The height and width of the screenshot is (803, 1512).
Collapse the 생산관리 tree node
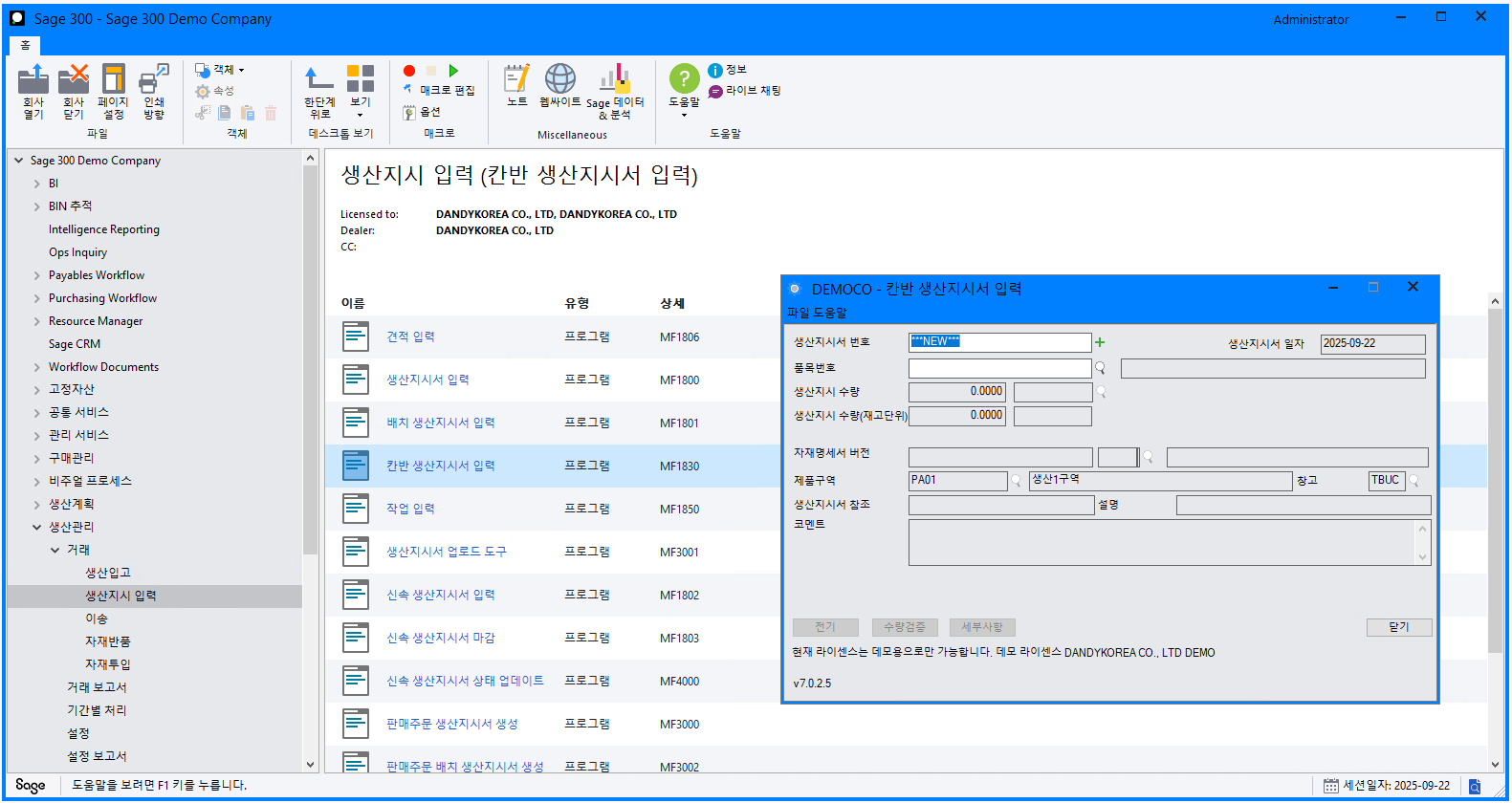[37, 527]
